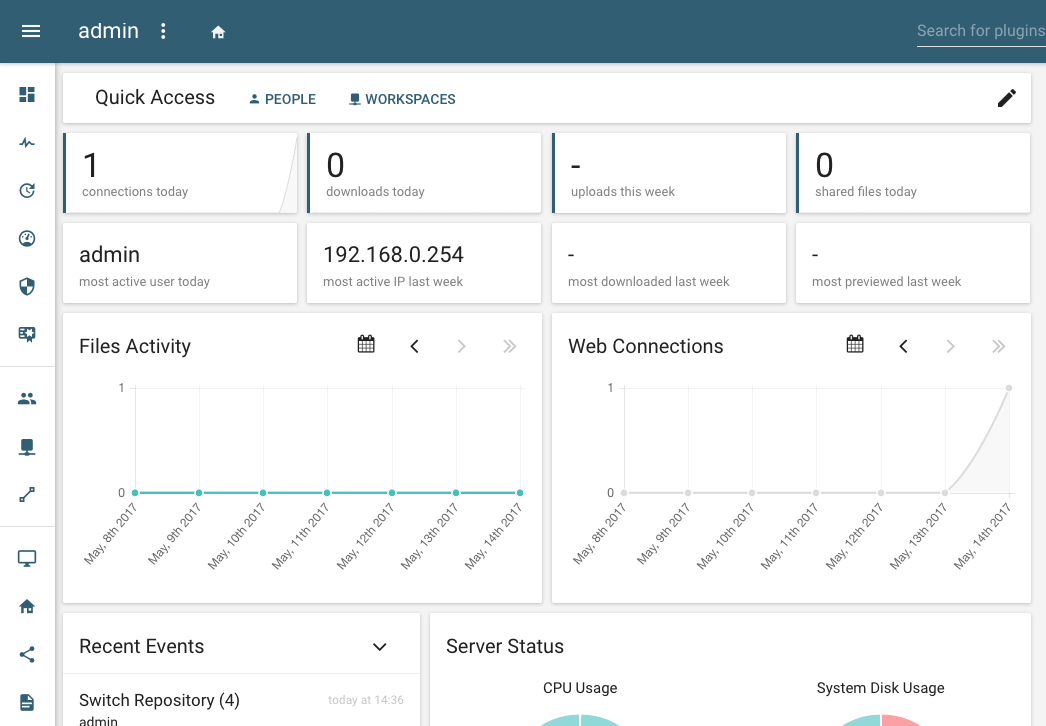The image size is (1046, 726).
Task: Open the shield security icon in sidebar
Action: (x=27, y=287)
